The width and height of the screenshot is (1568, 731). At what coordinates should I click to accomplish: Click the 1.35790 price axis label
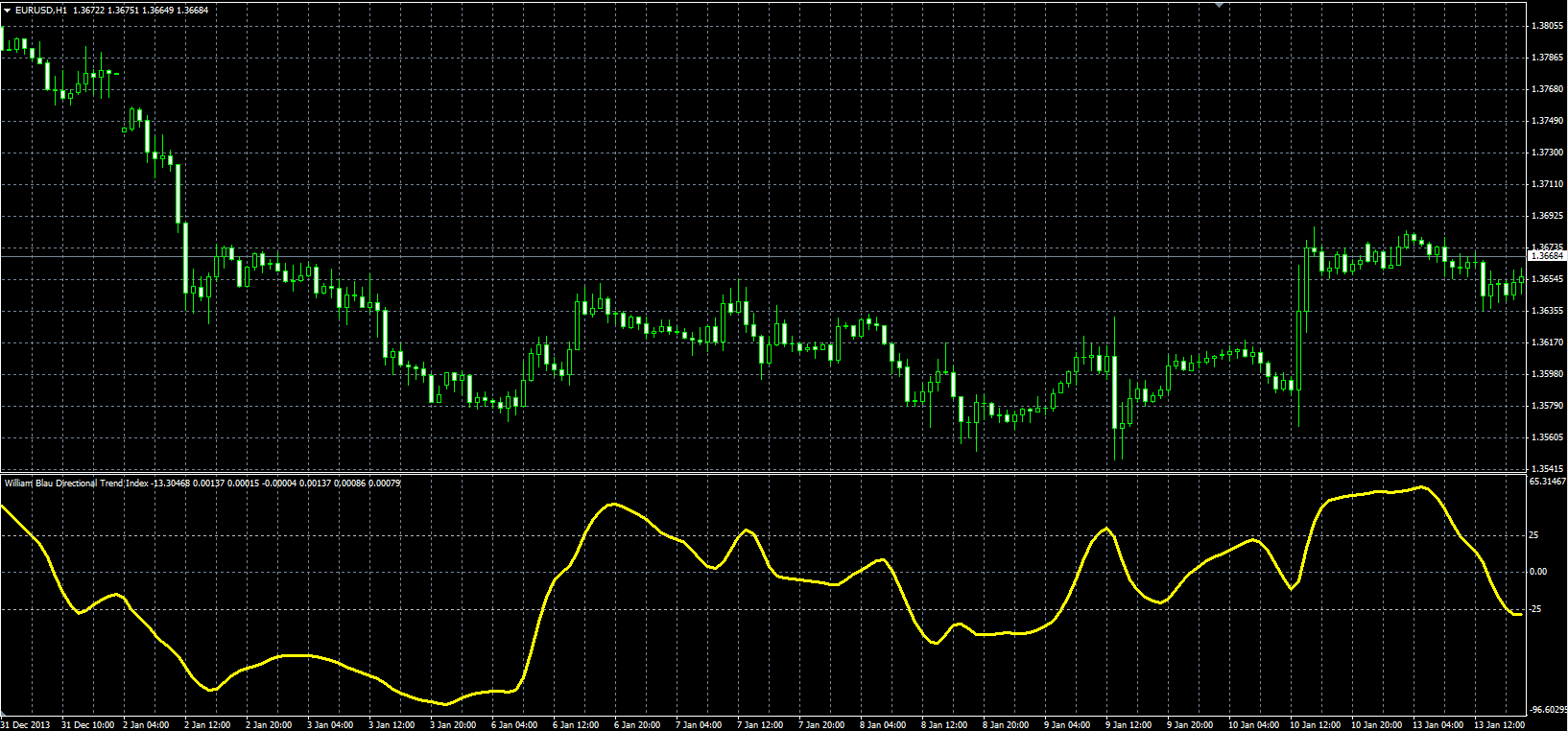pyautogui.click(x=1549, y=406)
